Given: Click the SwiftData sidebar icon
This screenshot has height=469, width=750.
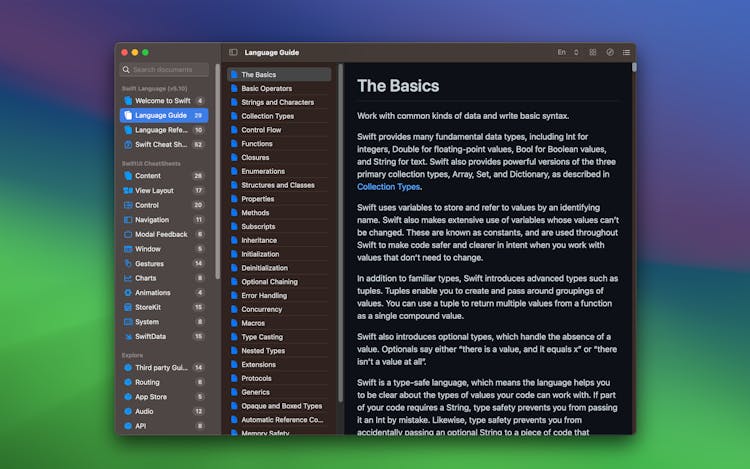Looking at the screenshot, I should (128, 337).
